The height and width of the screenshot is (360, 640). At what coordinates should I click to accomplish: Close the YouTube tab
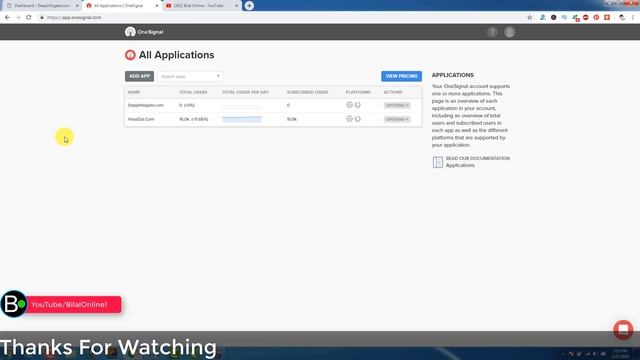click(x=236, y=6)
